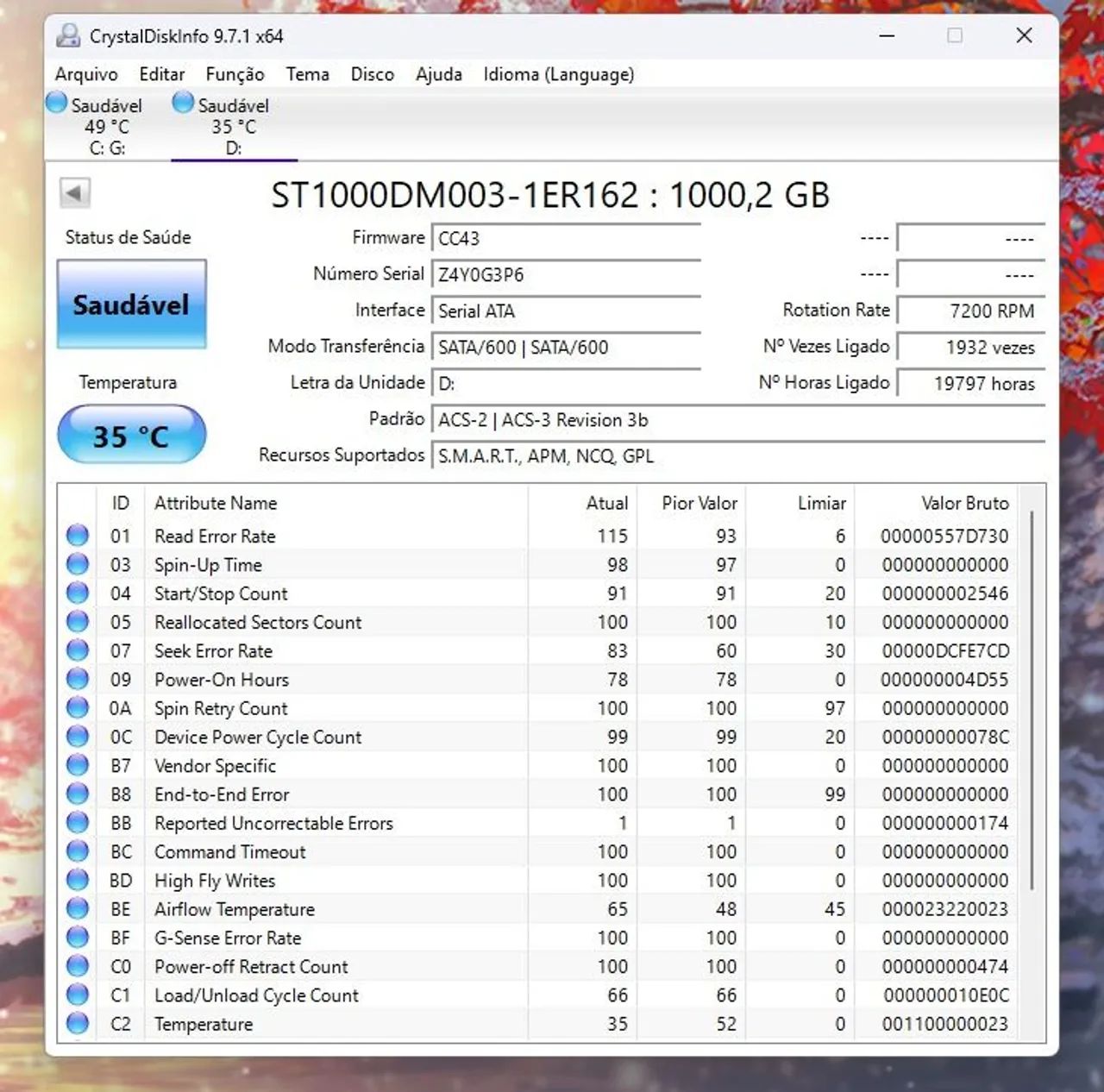Click the status orb for Start/Stop Count

point(78,593)
